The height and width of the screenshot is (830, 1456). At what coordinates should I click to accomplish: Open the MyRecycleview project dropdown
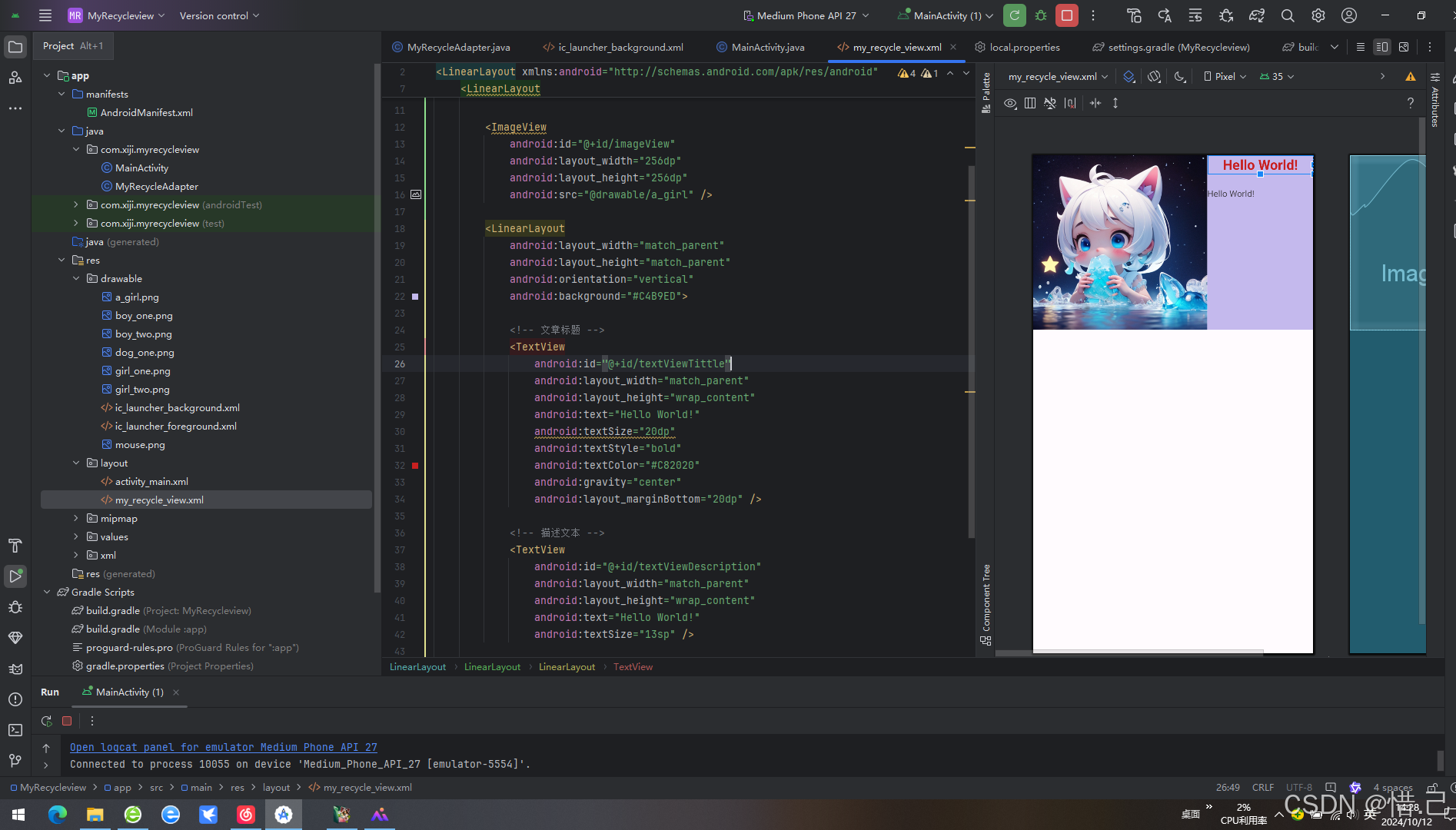point(116,15)
